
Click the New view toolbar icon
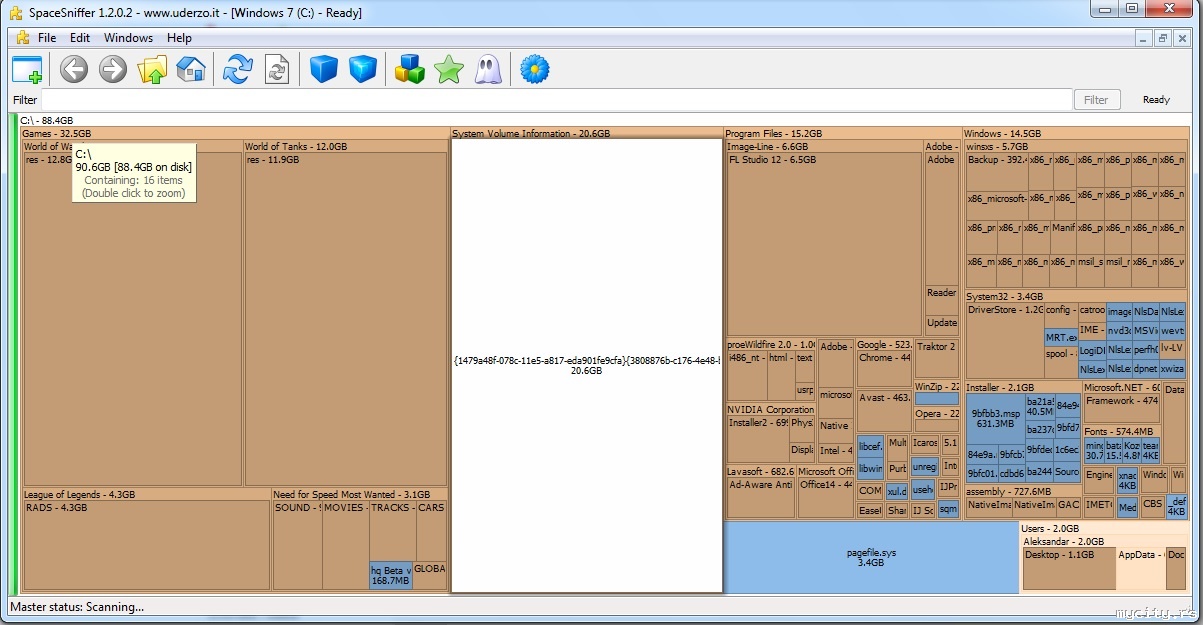27,69
